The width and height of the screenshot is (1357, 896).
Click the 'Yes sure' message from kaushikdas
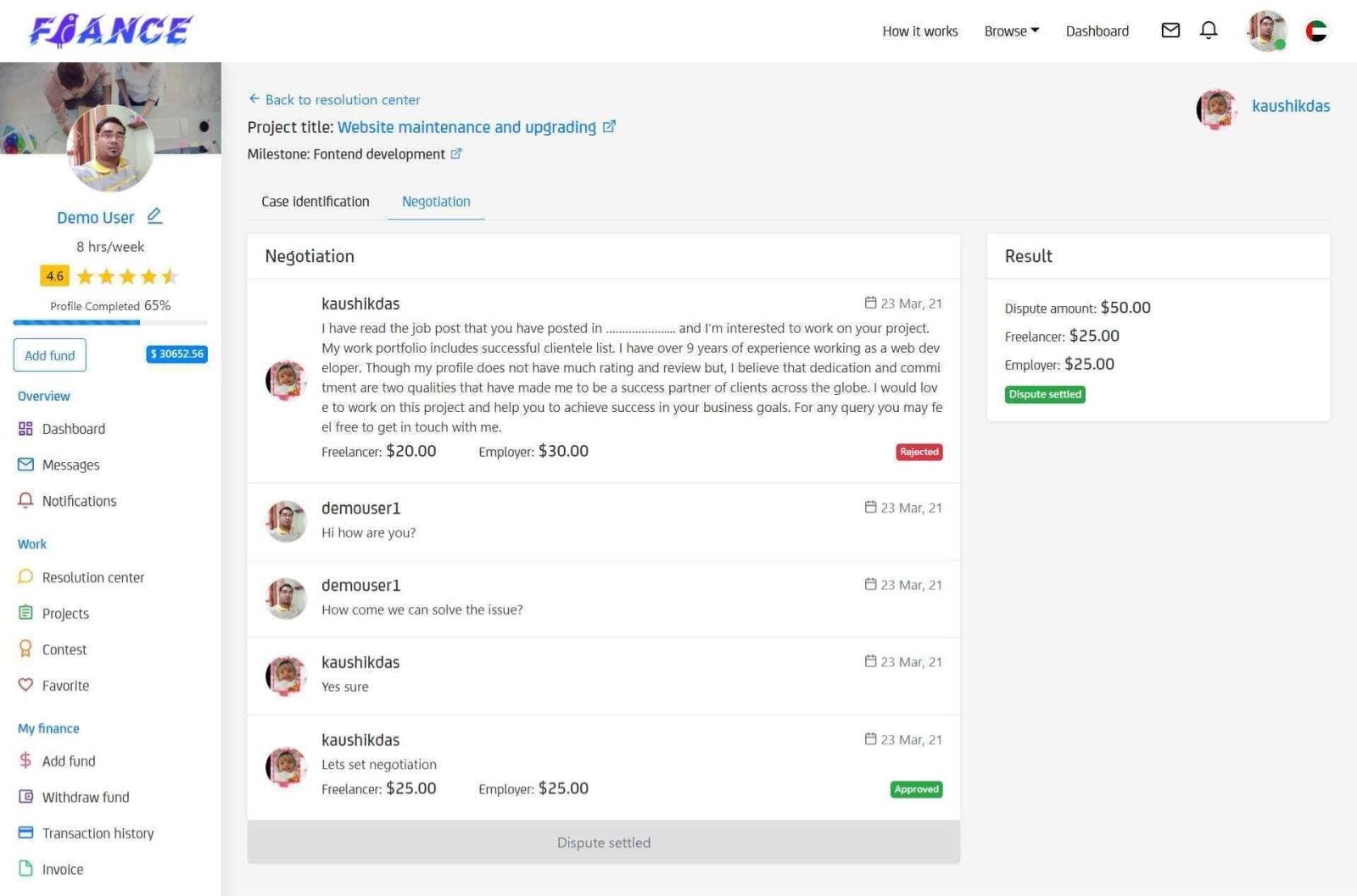tap(345, 687)
